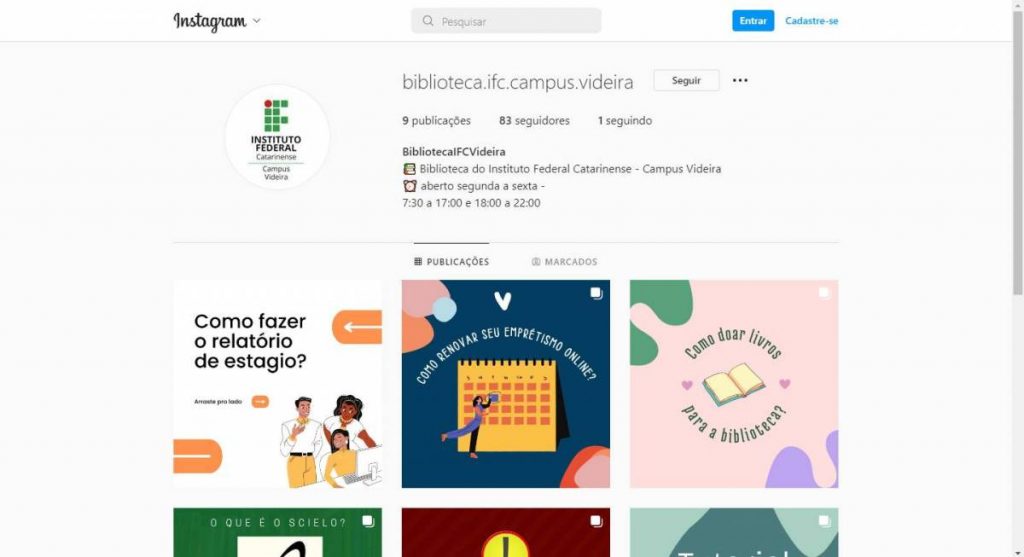The height and width of the screenshot is (557, 1024).
Task: Click the Seguir follow button
Action: pyautogui.click(x=686, y=80)
